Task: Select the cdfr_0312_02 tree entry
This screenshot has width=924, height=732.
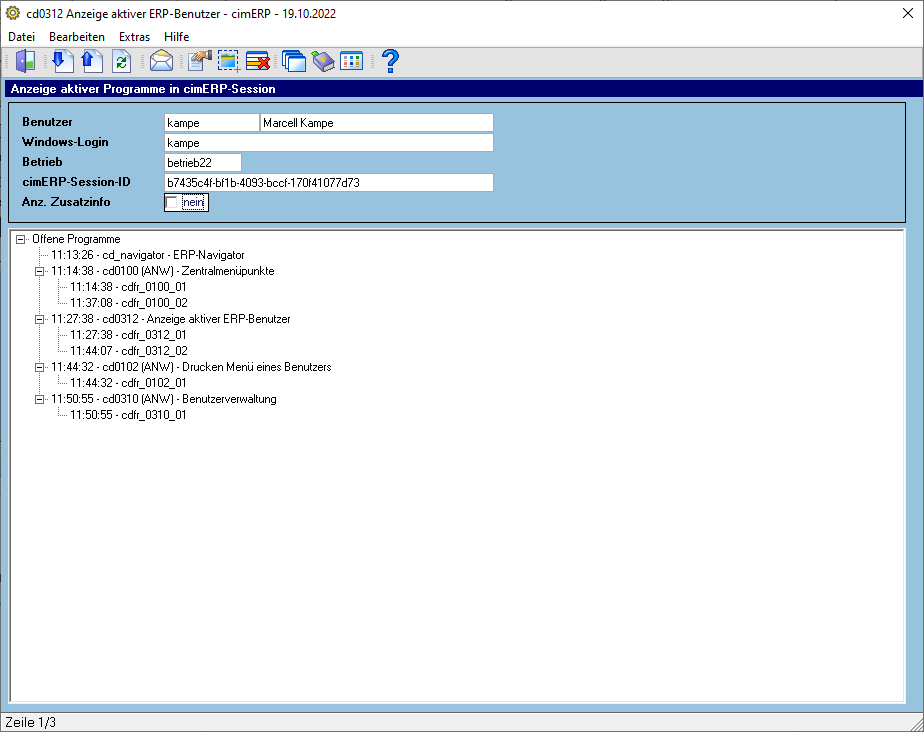Action: 128,351
